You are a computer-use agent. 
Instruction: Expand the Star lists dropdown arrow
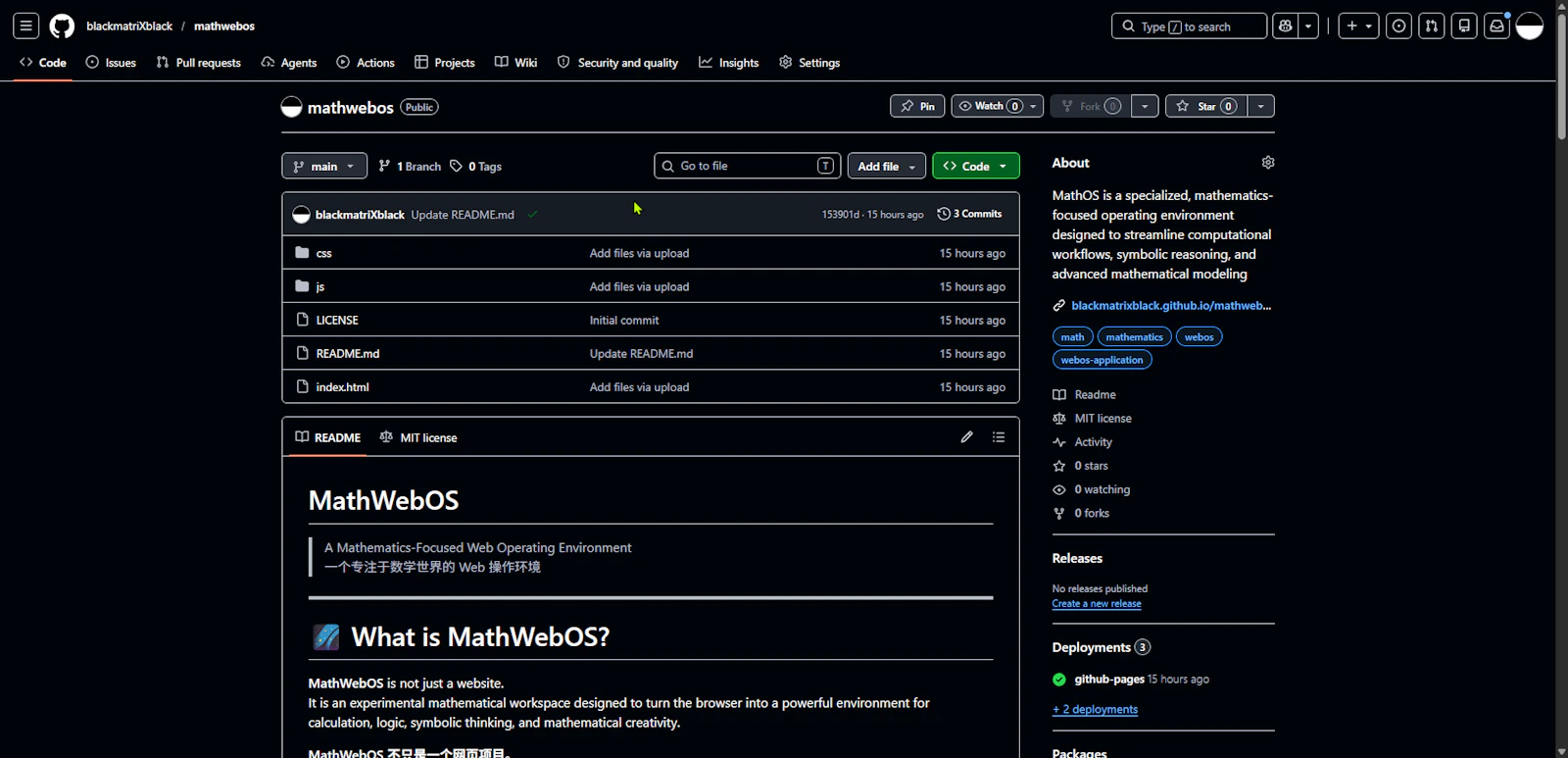click(1261, 106)
